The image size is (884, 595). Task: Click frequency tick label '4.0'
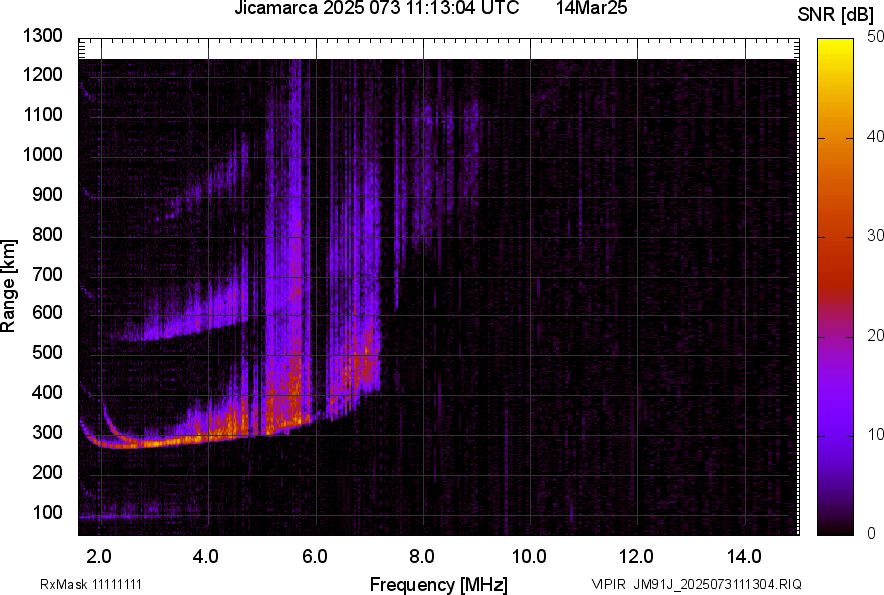(206, 557)
